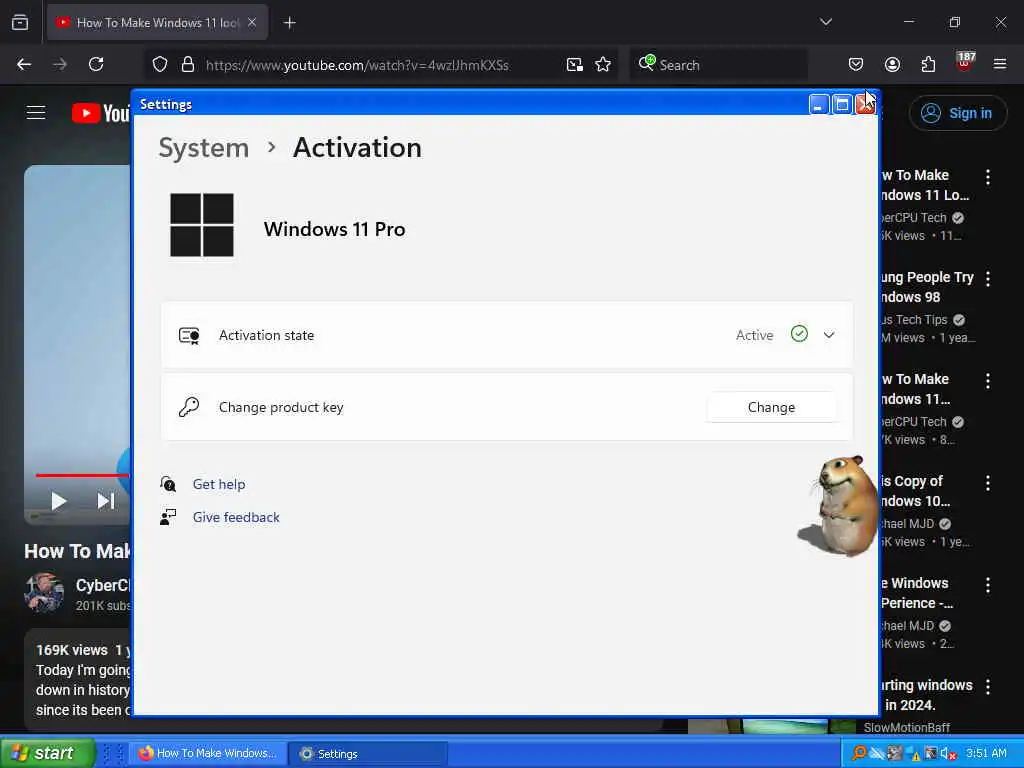Expand the Activation state chevron
This screenshot has width=1024, height=768.
tap(829, 335)
